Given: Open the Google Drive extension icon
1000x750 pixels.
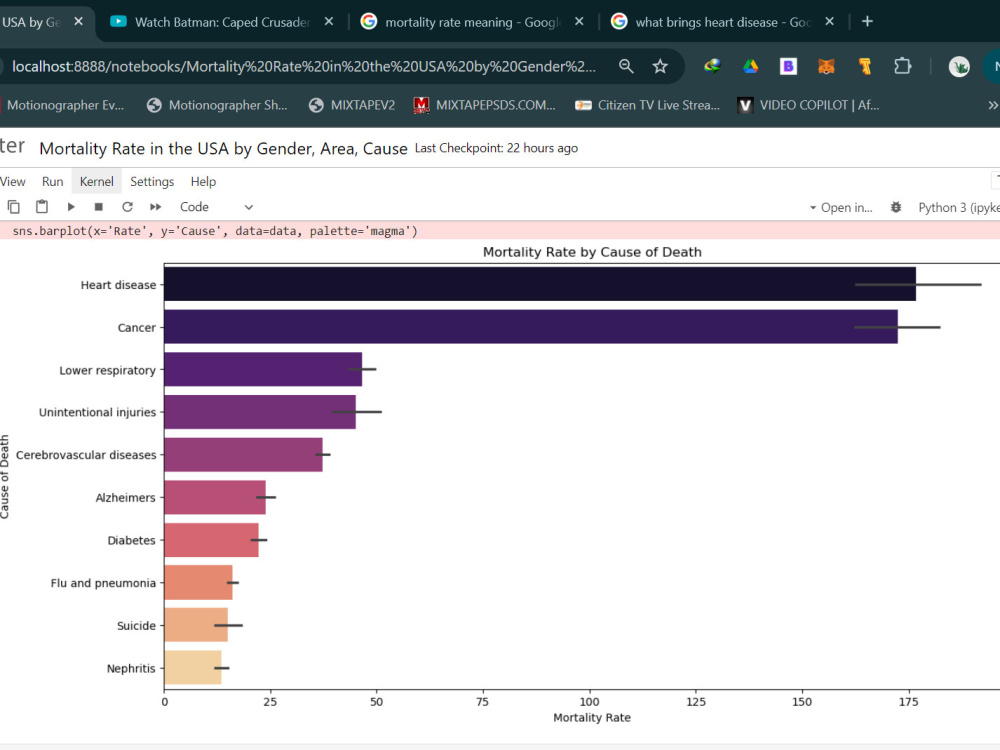Looking at the screenshot, I should click(x=751, y=66).
